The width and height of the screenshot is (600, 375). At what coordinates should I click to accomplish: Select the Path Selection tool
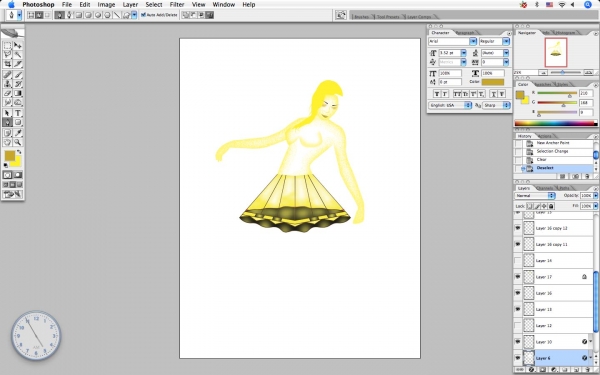click(7, 113)
